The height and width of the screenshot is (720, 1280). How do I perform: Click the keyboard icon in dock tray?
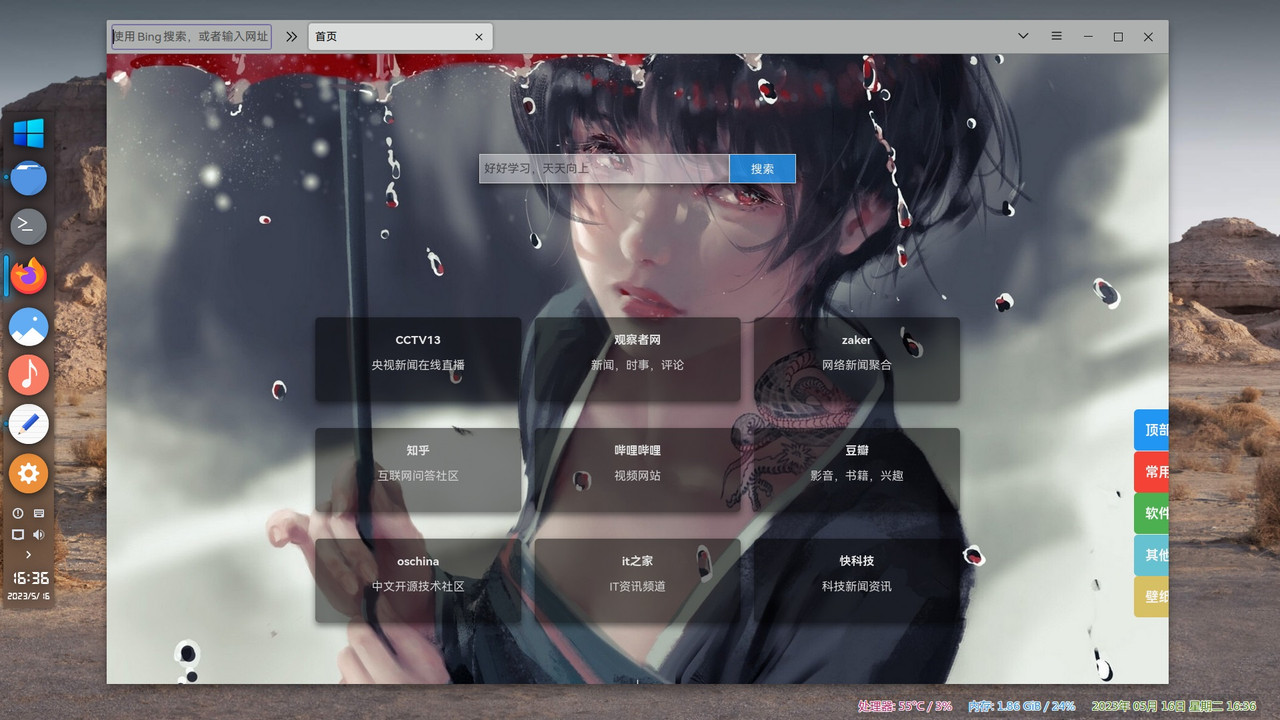point(39,513)
